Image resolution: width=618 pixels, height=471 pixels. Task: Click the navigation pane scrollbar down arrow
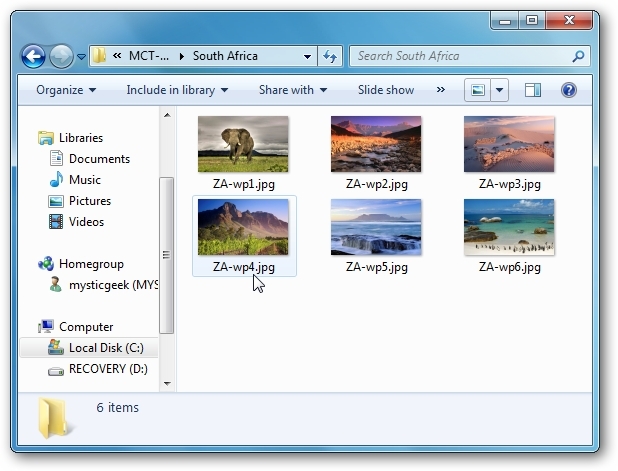point(167,384)
